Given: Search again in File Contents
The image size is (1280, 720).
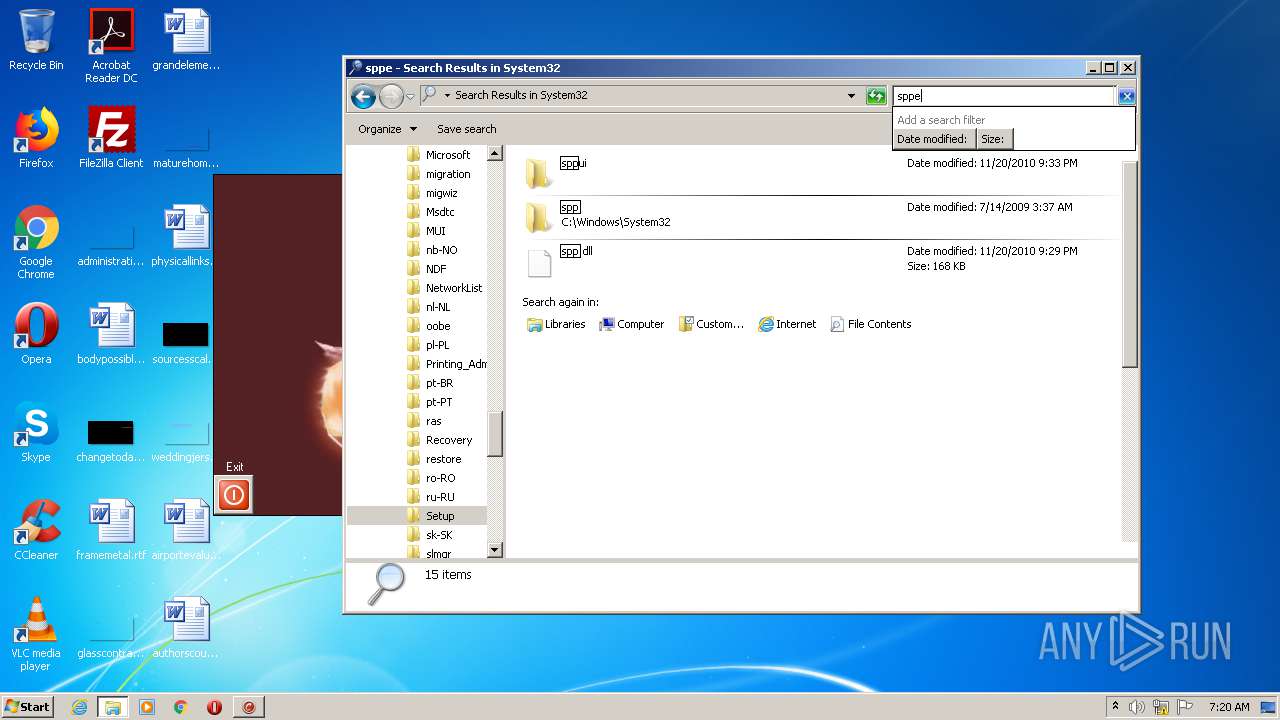Looking at the screenshot, I should (870, 324).
